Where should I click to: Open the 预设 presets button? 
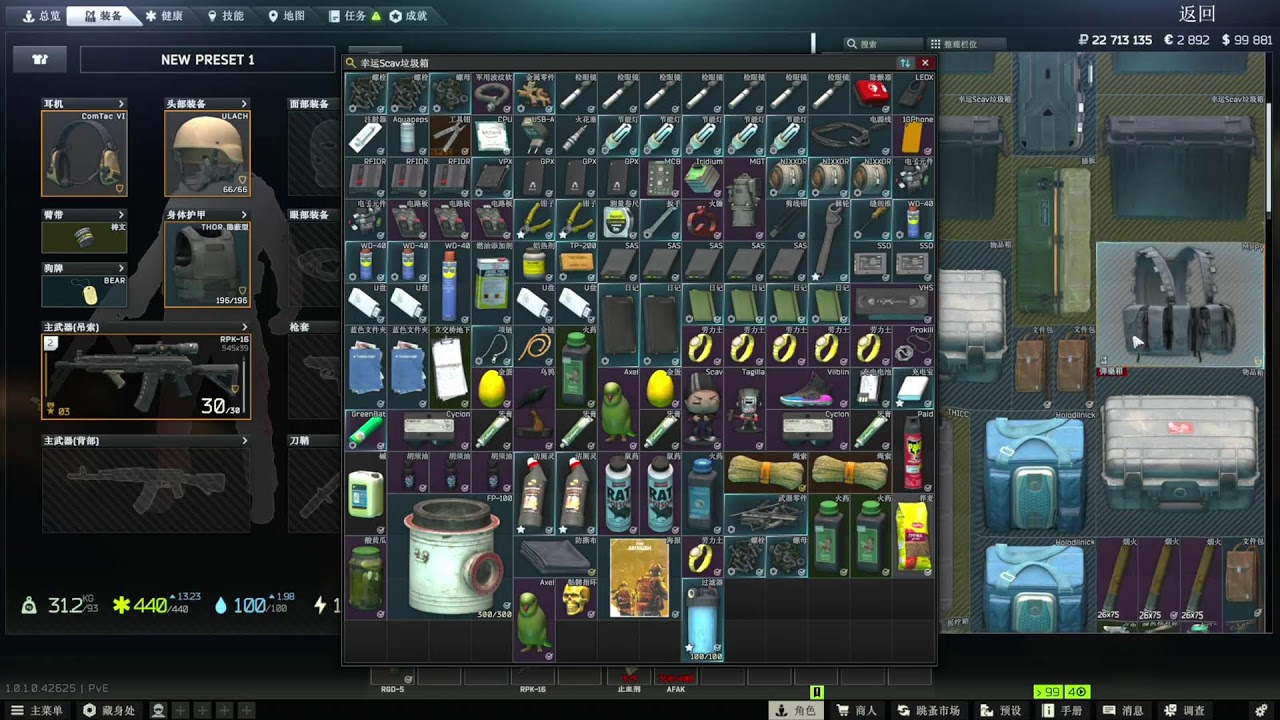click(1001, 710)
